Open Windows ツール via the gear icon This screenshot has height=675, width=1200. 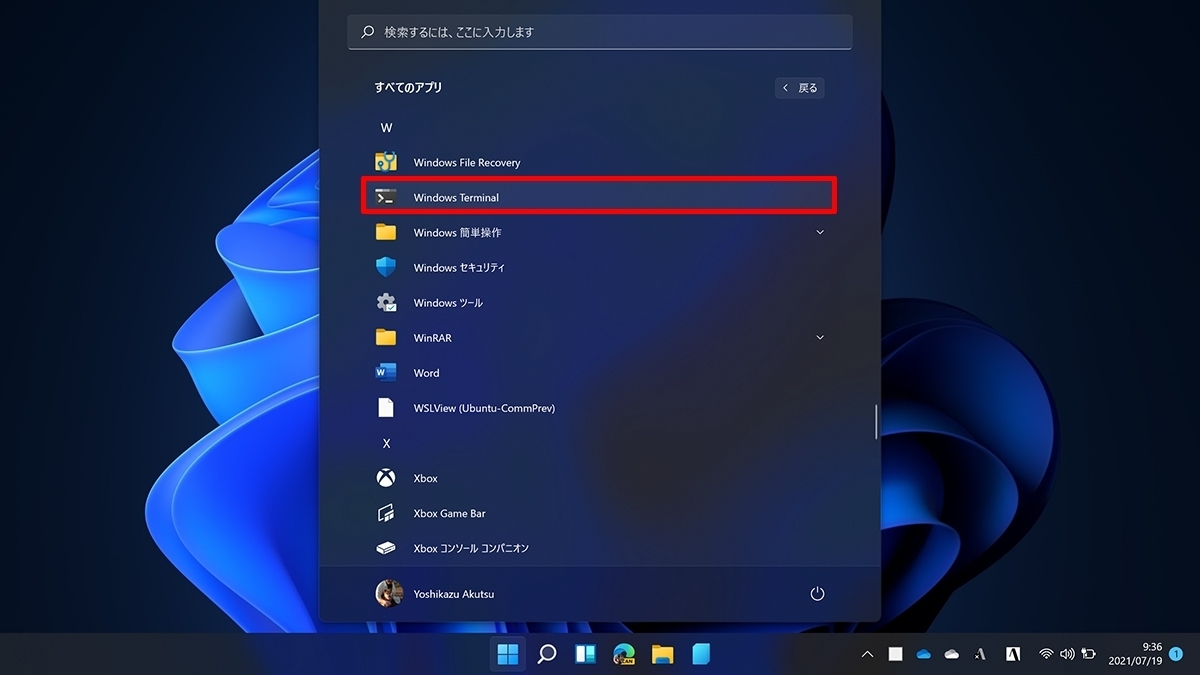coord(386,302)
